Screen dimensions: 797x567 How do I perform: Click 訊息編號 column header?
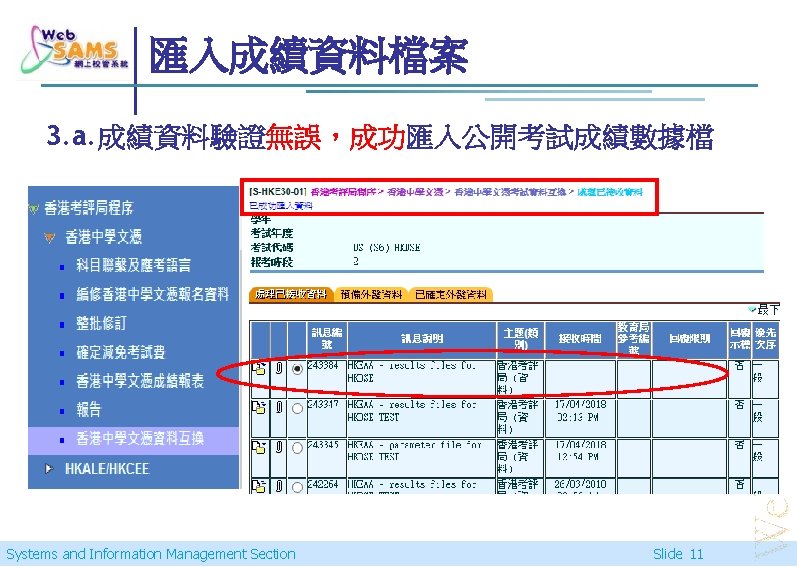point(326,338)
